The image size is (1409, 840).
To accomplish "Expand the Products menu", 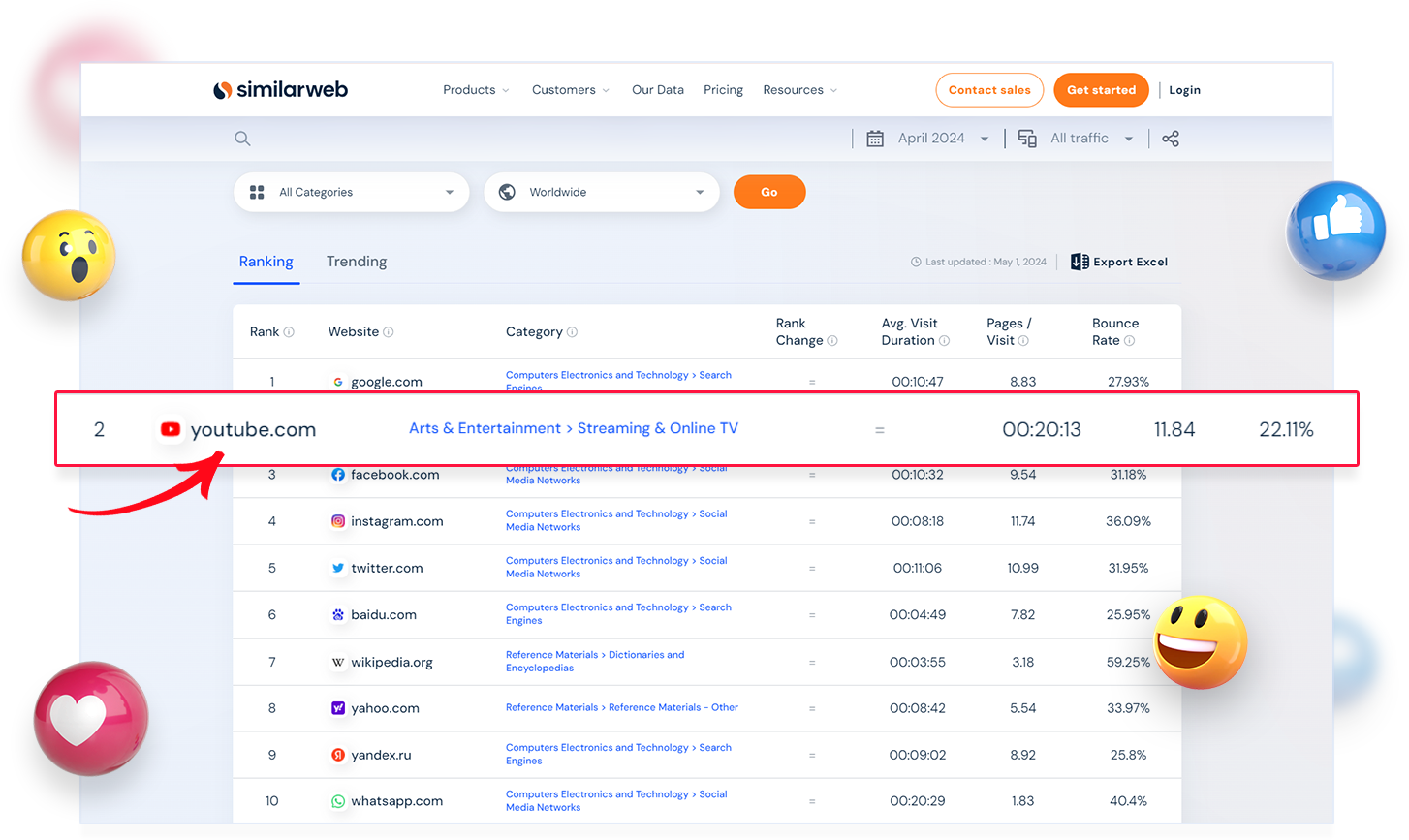I will [476, 90].
